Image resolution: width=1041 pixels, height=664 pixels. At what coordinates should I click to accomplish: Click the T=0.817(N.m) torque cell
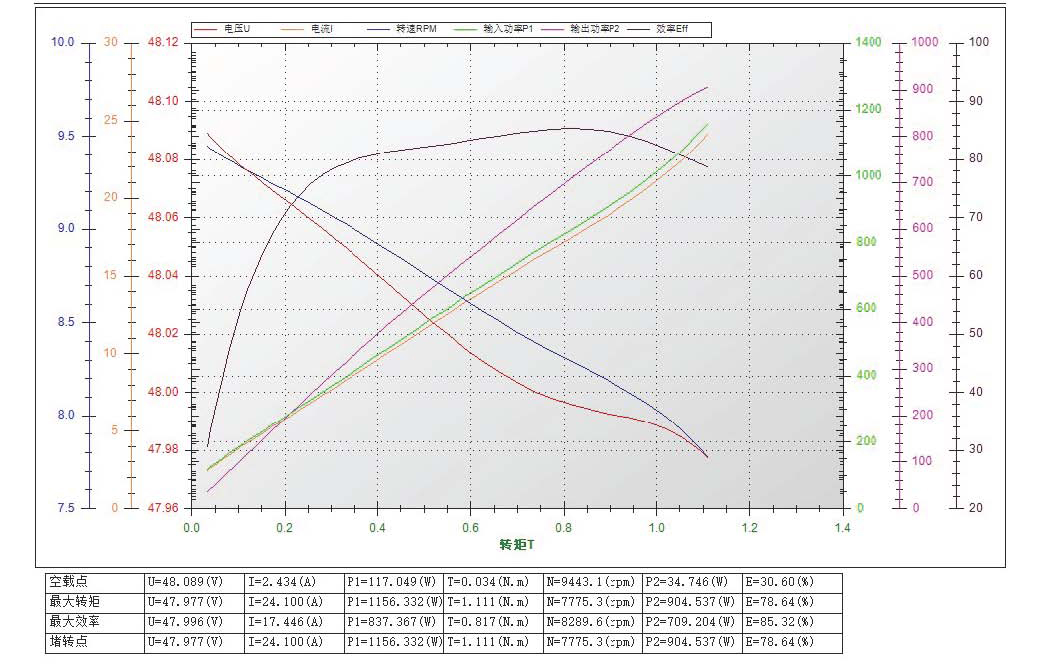(488, 622)
